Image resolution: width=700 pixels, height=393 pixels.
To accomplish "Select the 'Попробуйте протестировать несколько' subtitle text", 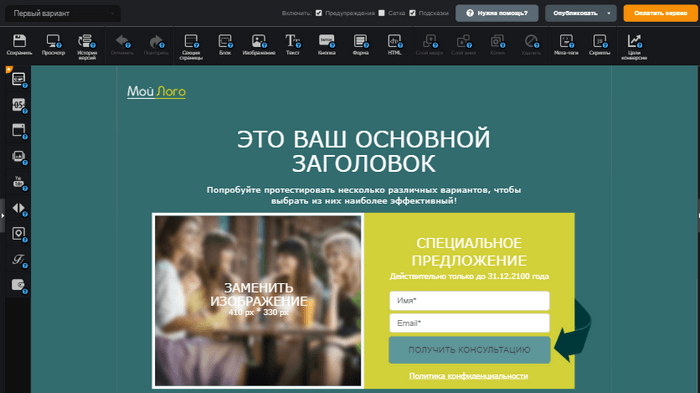I will pos(363,195).
